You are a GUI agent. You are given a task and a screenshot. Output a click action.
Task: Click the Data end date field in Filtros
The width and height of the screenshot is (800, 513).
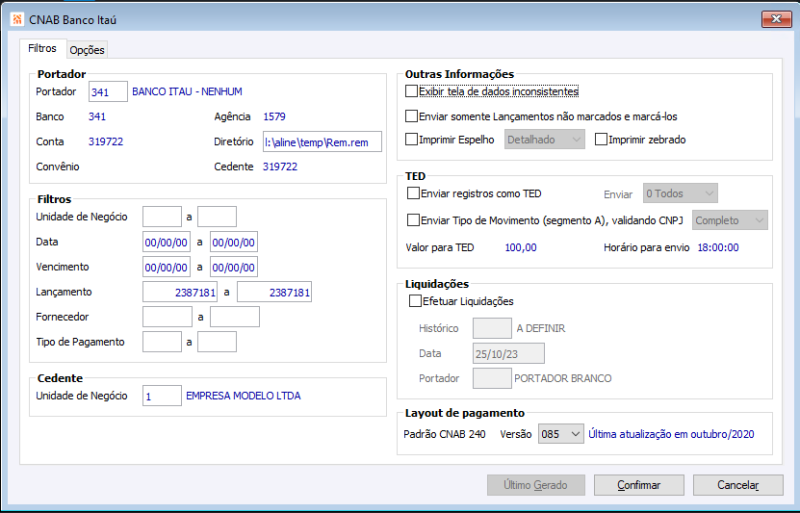pyautogui.click(x=234, y=242)
